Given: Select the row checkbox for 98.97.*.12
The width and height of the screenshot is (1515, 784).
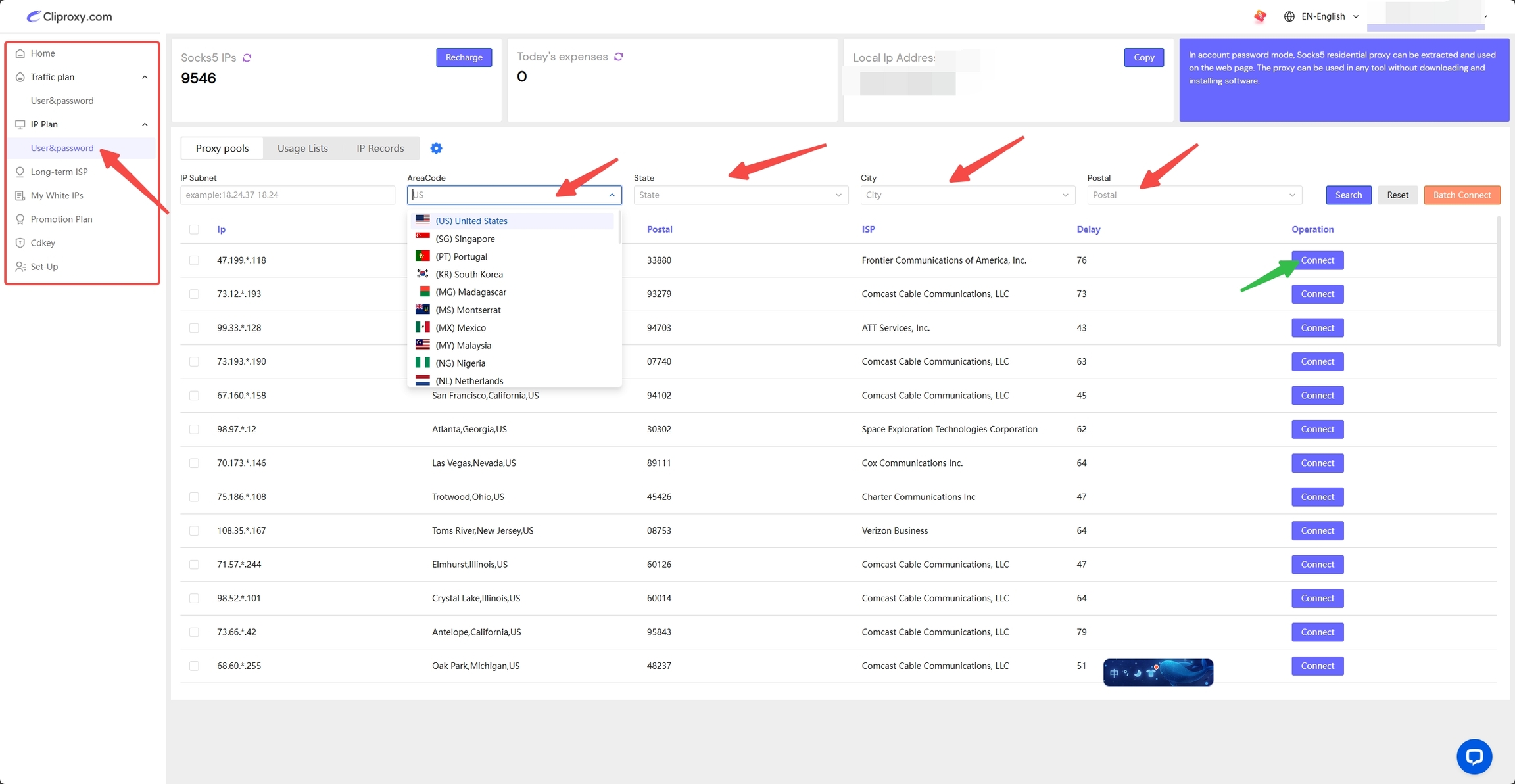Looking at the screenshot, I should (194, 429).
